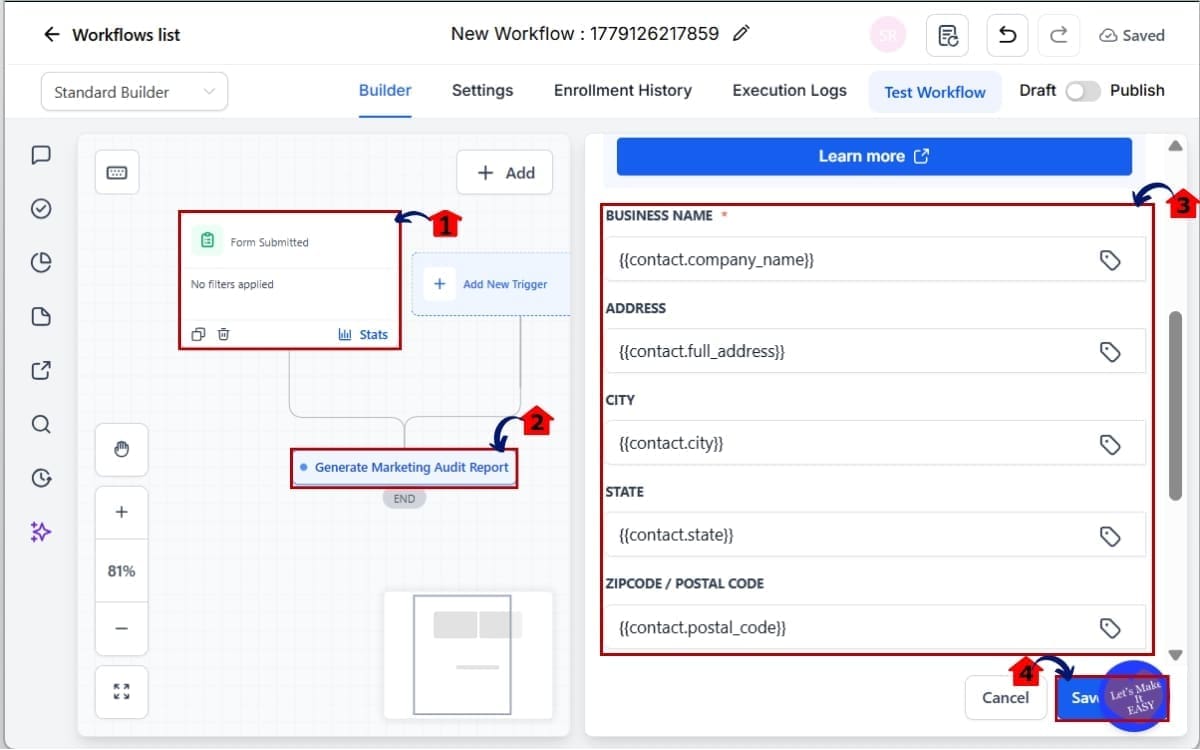Select the hand pan tool

pos(122,450)
